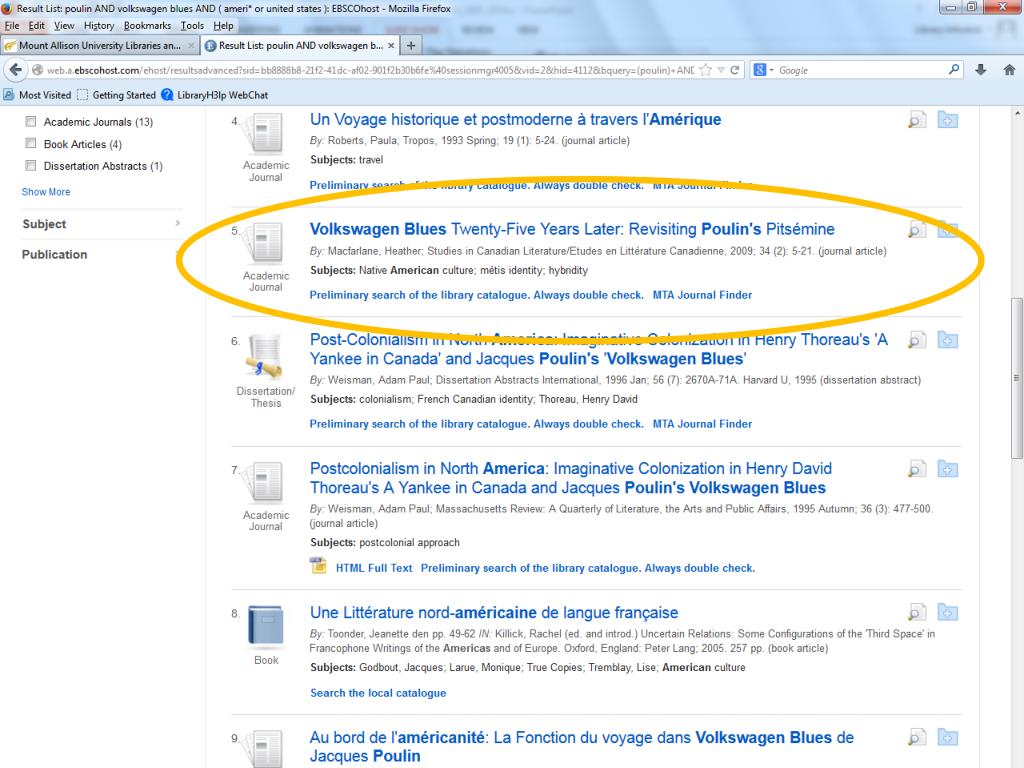Open MTA Journal Finder for result 5
This screenshot has width=1024, height=768.
702,295
